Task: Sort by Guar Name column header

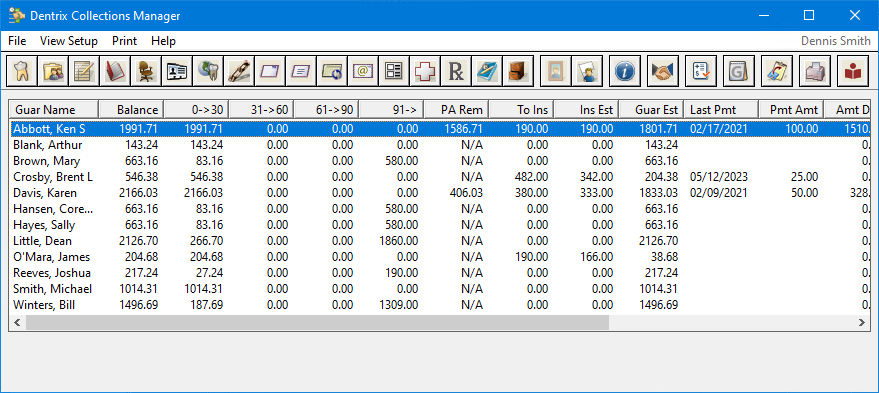Action: 54,110
